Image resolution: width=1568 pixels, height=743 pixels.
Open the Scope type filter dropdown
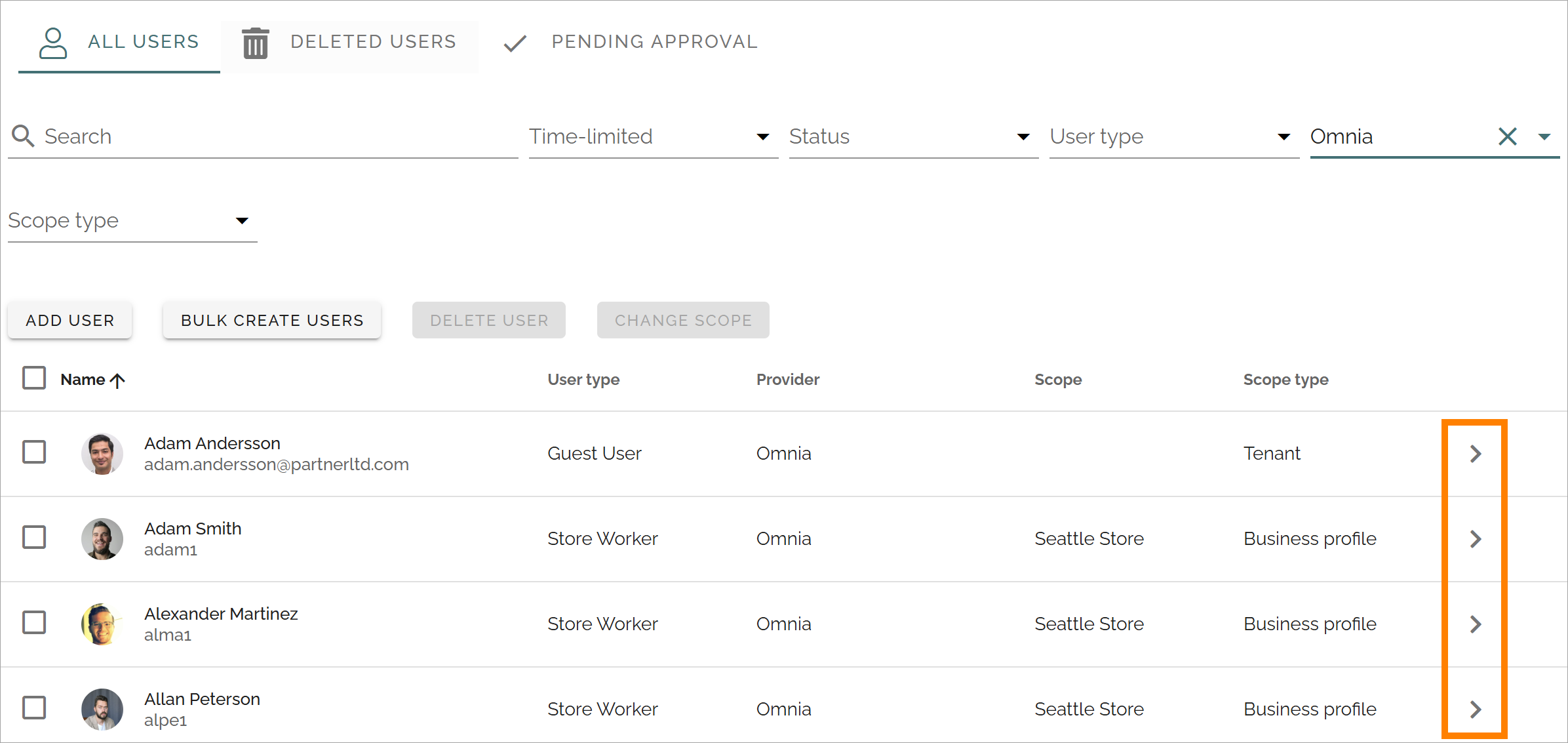(132, 221)
